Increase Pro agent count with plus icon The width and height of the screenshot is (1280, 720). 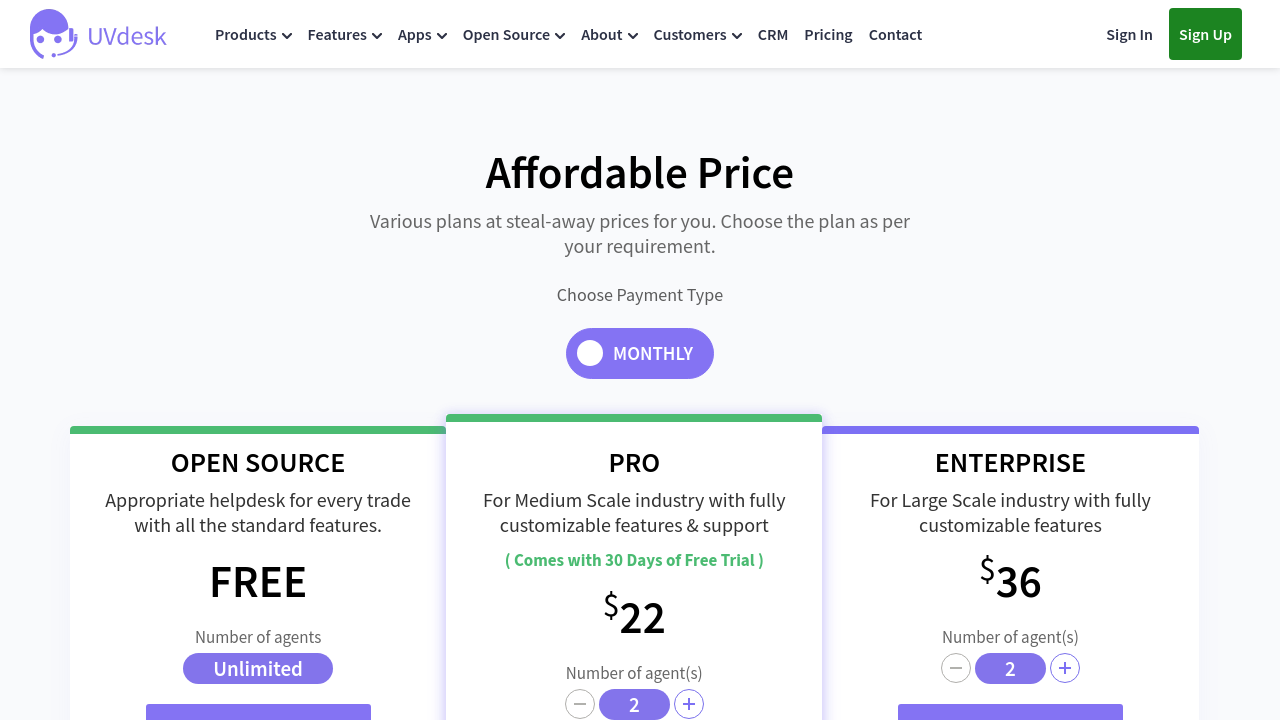689,704
